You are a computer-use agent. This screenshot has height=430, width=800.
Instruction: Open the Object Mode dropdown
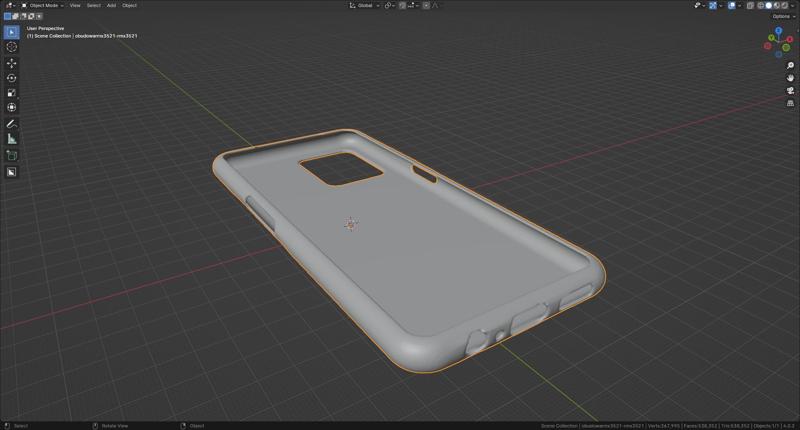(42, 5)
